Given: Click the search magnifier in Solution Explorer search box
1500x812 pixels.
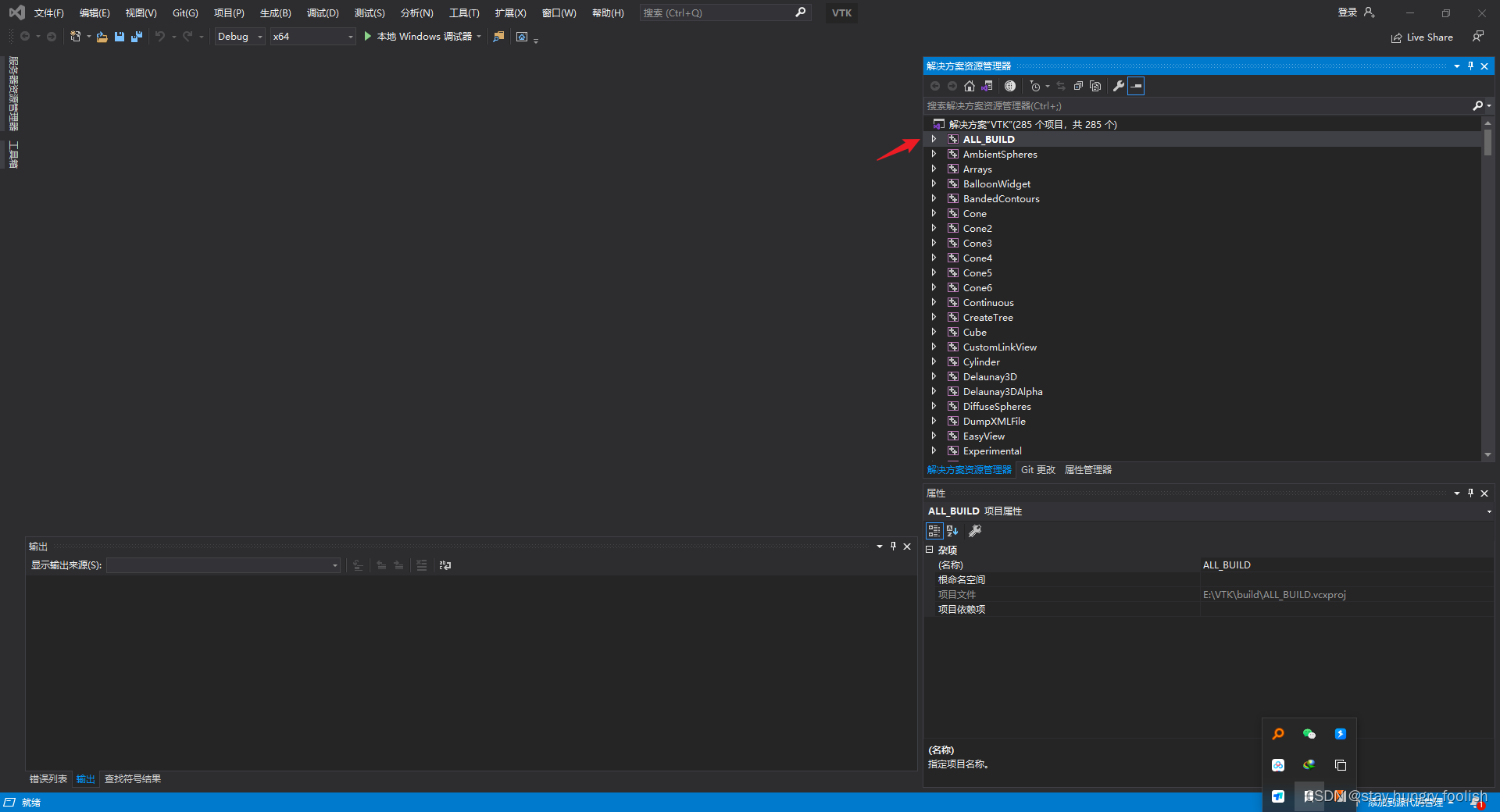Looking at the screenshot, I should [x=1477, y=105].
